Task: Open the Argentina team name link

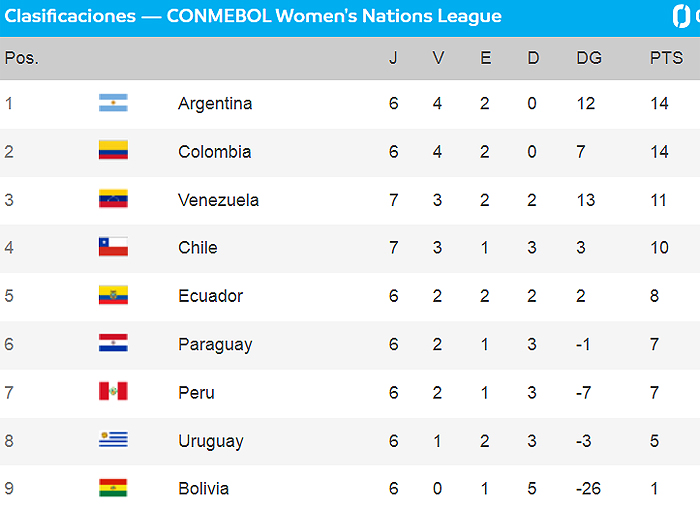Action: (x=215, y=103)
